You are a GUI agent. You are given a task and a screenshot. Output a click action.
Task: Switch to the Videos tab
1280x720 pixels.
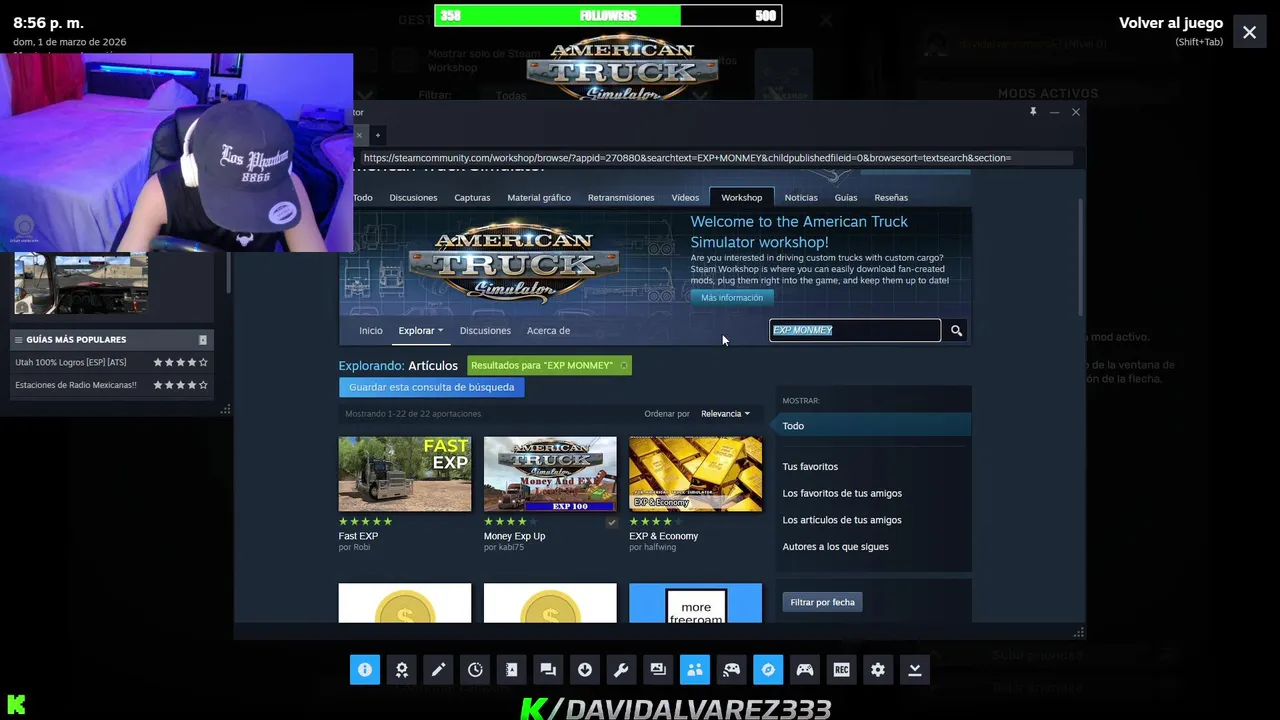click(x=685, y=198)
